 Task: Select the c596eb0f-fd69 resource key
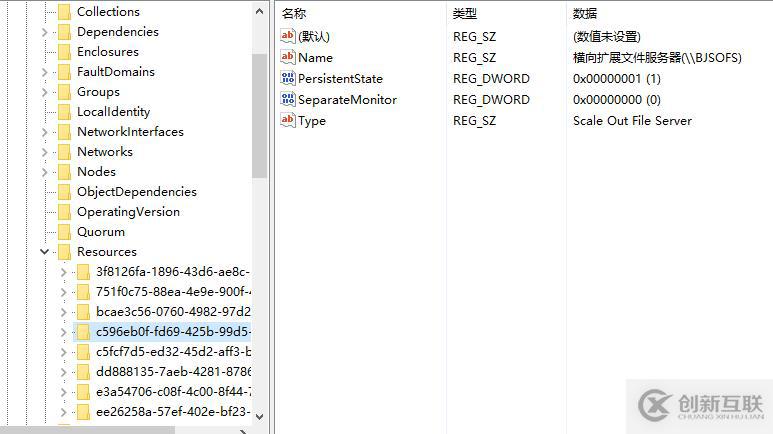coord(172,331)
